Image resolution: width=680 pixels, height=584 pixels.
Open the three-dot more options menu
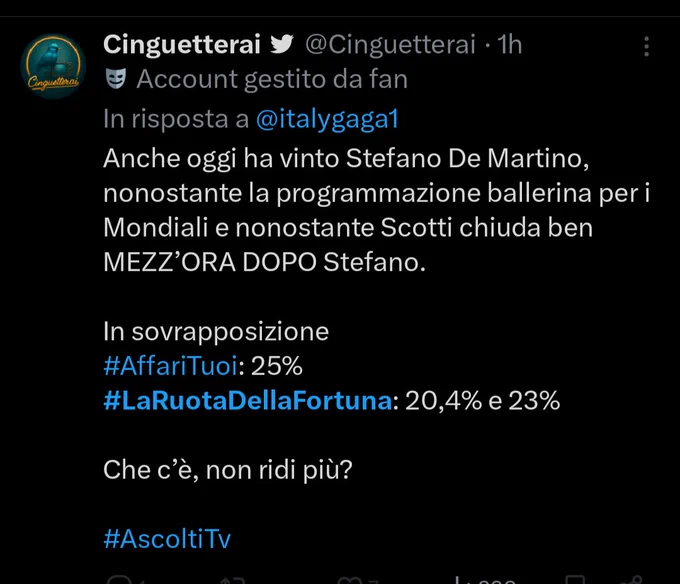[646, 46]
